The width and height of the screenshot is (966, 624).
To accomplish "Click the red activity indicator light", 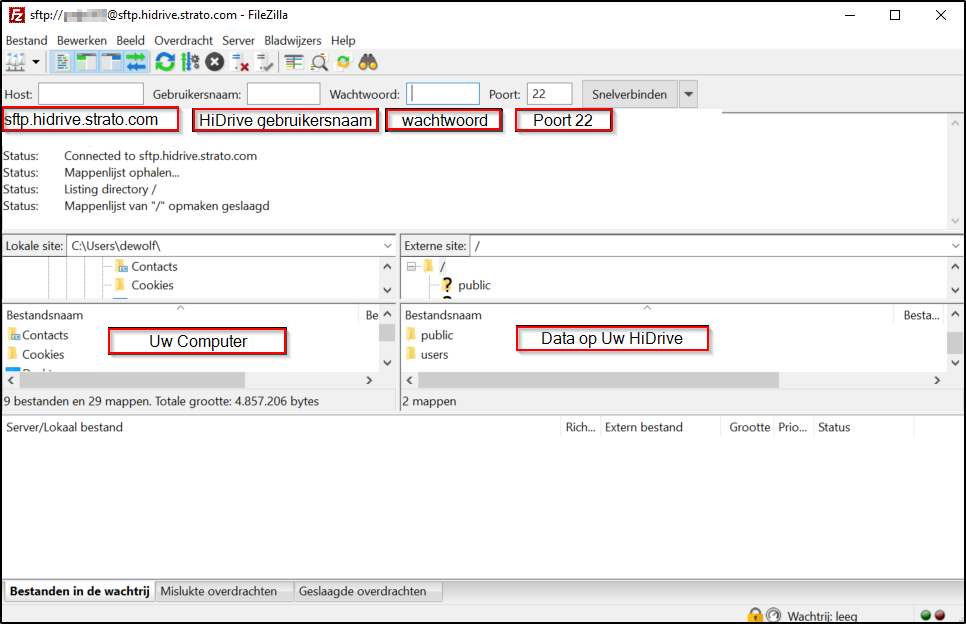I will coord(940,615).
